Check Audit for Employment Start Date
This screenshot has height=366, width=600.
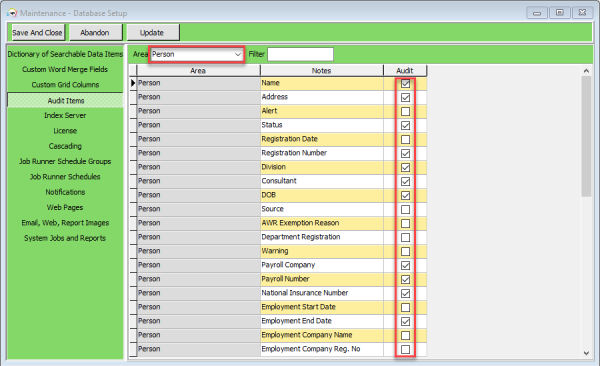click(405, 307)
